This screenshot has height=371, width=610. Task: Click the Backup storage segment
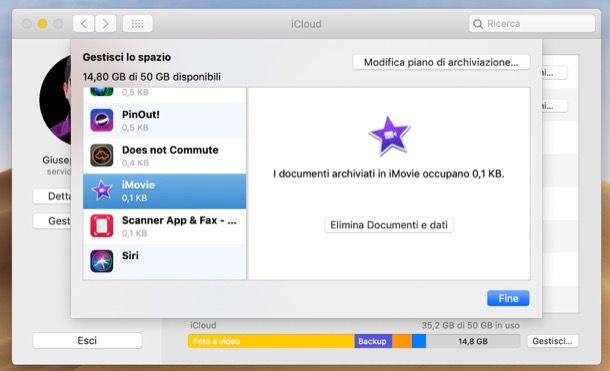[373, 341]
